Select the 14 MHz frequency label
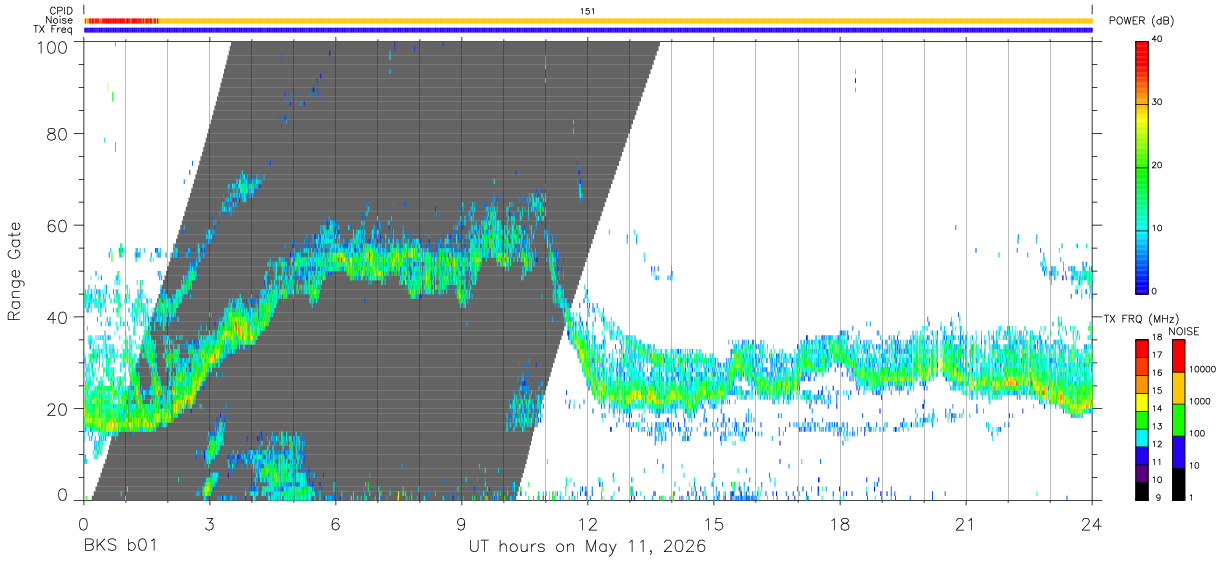Screen dimensions: 1228x567 coord(1159,408)
